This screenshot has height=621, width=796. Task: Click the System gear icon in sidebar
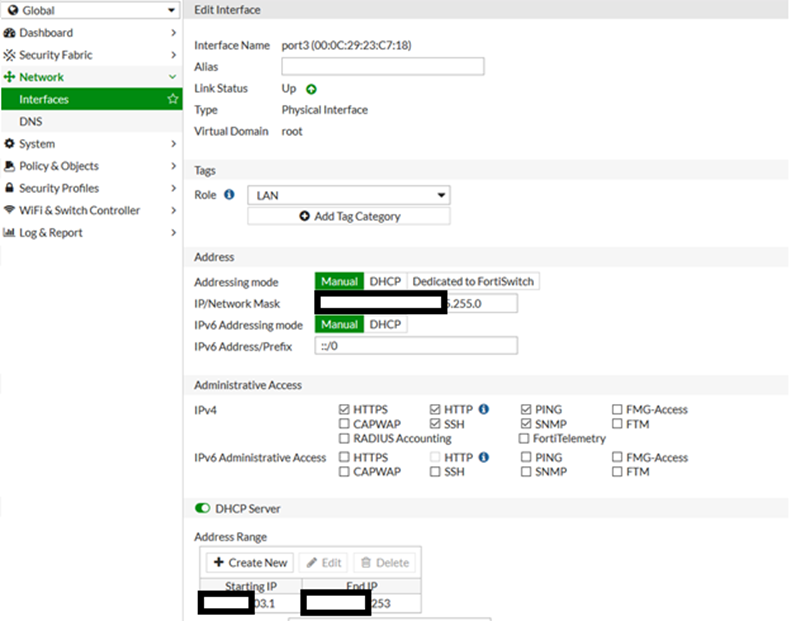pyautogui.click(x=10, y=144)
